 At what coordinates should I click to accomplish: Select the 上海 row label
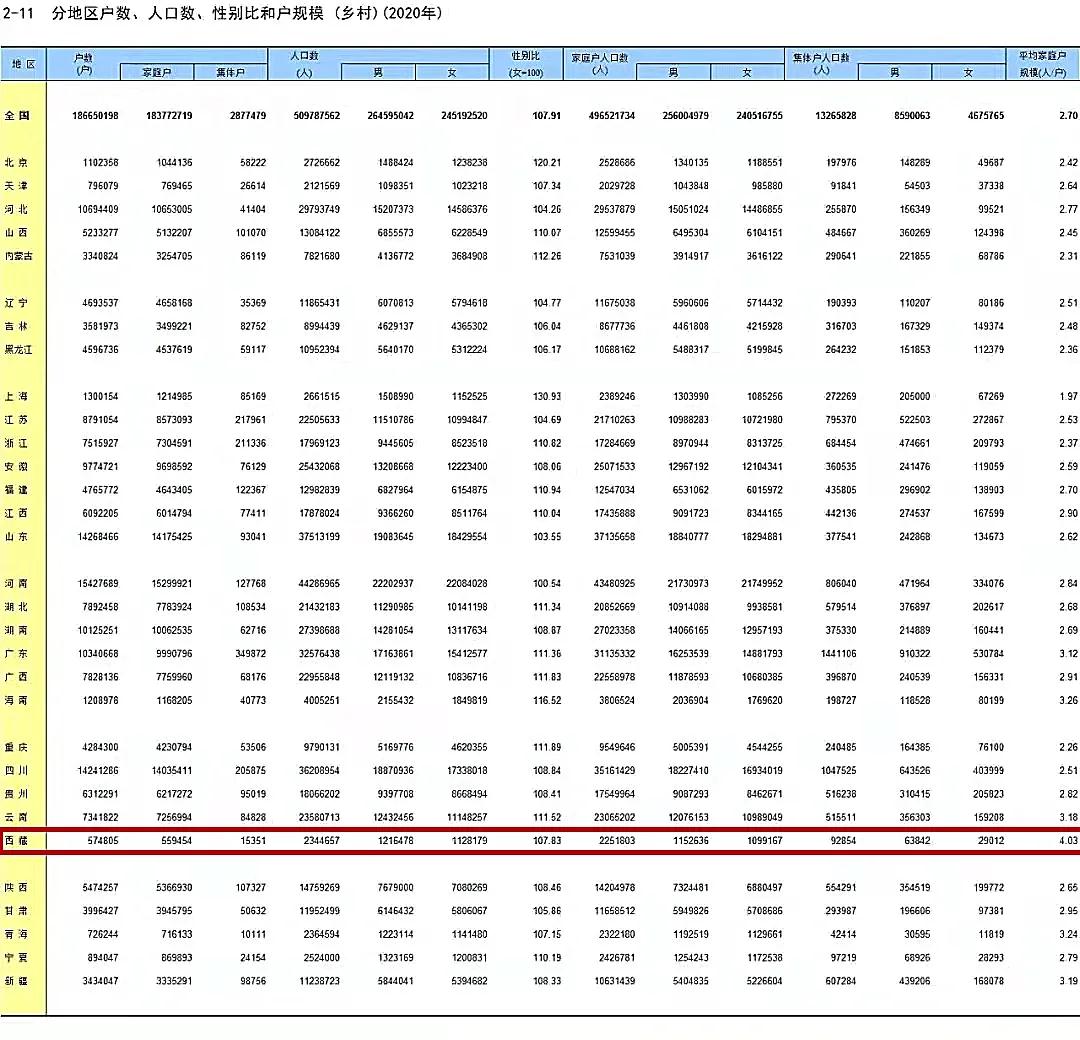click(x=17, y=397)
